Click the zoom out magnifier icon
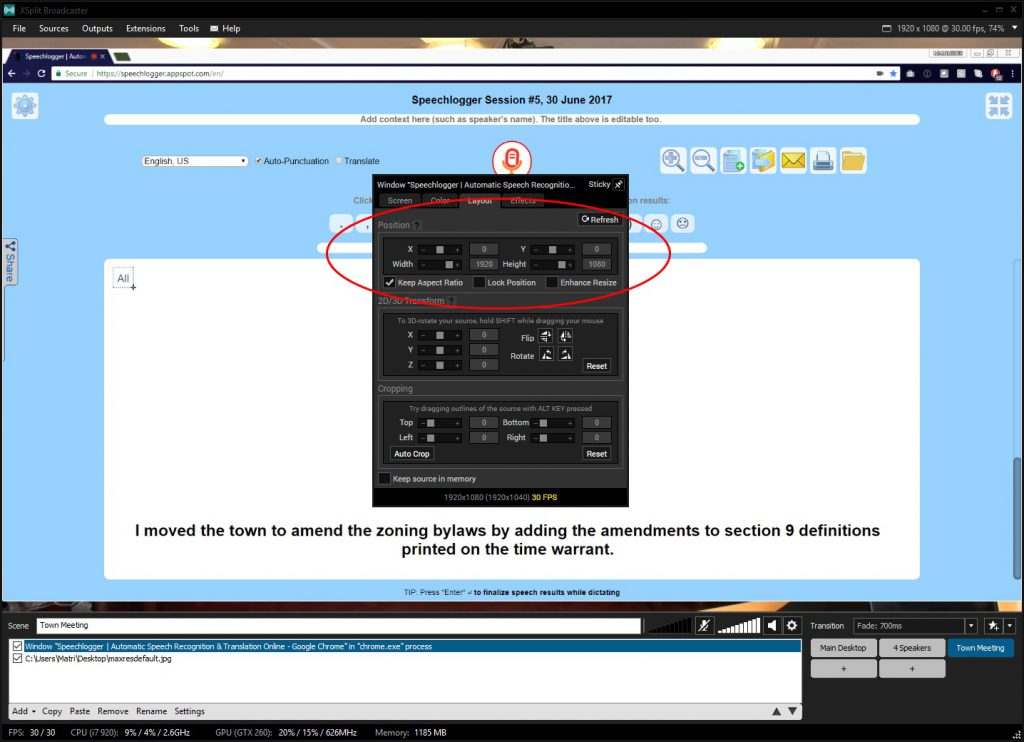 point(703,160)
